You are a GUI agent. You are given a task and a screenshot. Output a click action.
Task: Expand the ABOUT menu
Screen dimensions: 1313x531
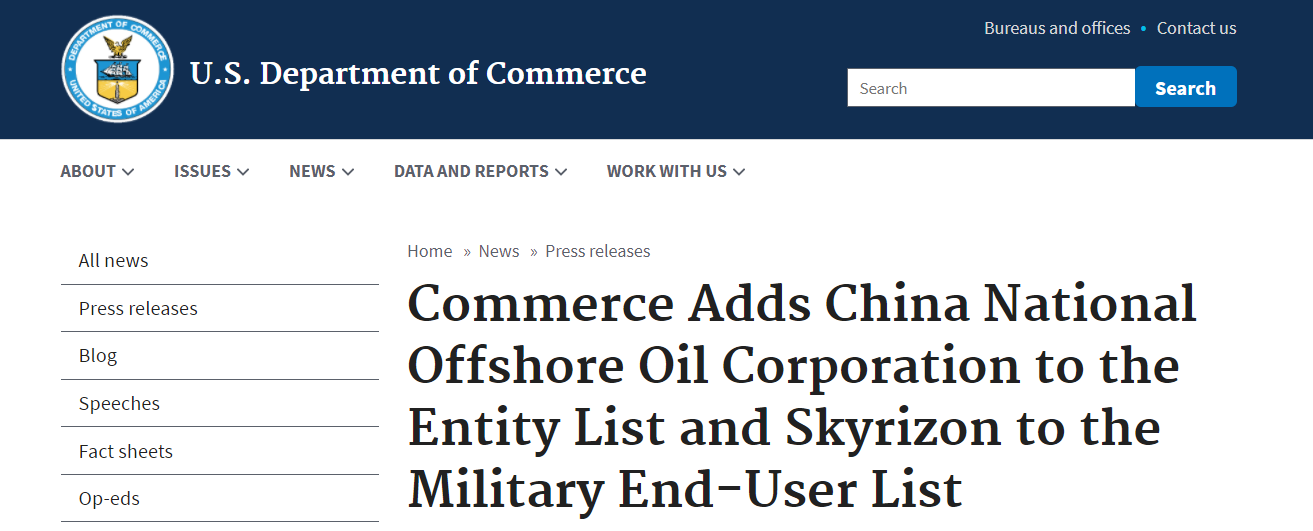point(97,171)
